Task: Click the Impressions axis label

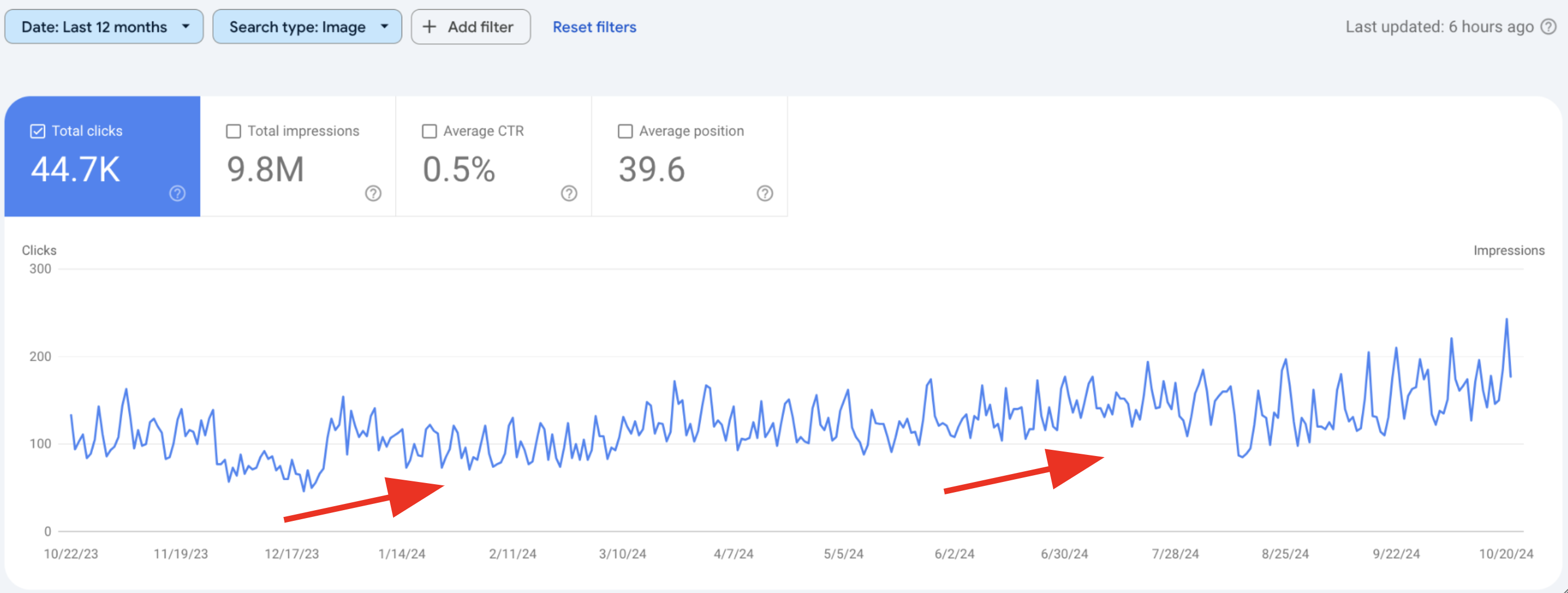Action: (x=1509, y=250)
